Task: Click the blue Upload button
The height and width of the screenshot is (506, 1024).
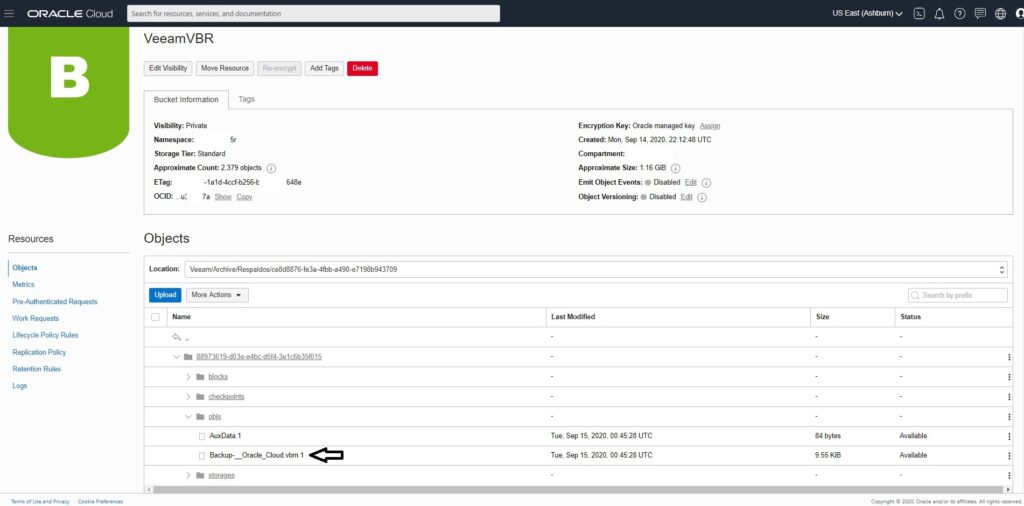Action: coord(165,295)
